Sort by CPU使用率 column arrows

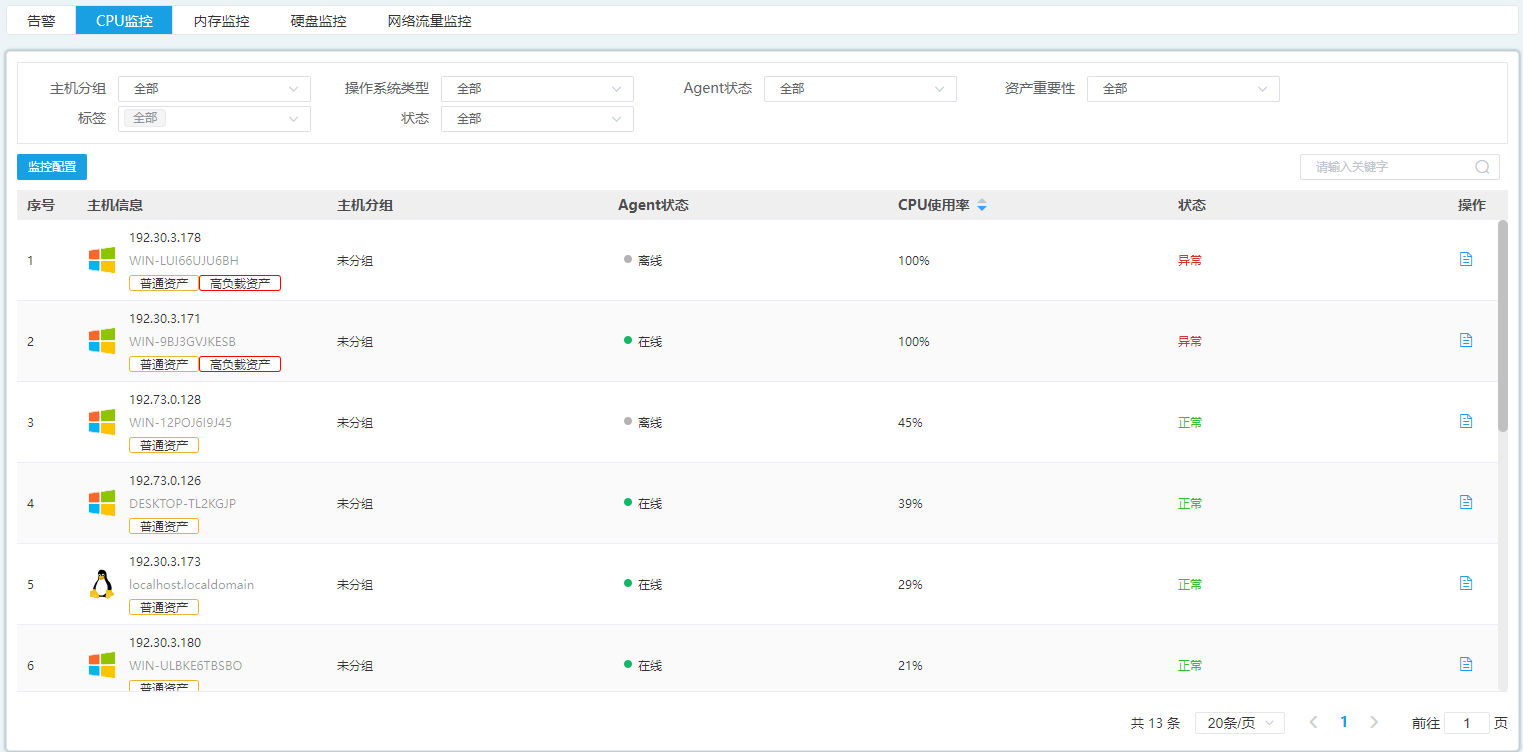pyautogui.click(x=981, y=205)
